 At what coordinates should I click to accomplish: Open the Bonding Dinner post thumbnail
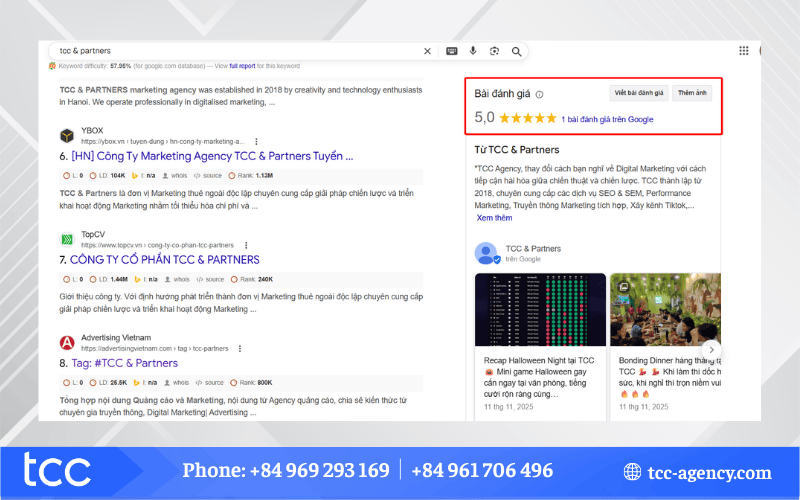[666, 310]
